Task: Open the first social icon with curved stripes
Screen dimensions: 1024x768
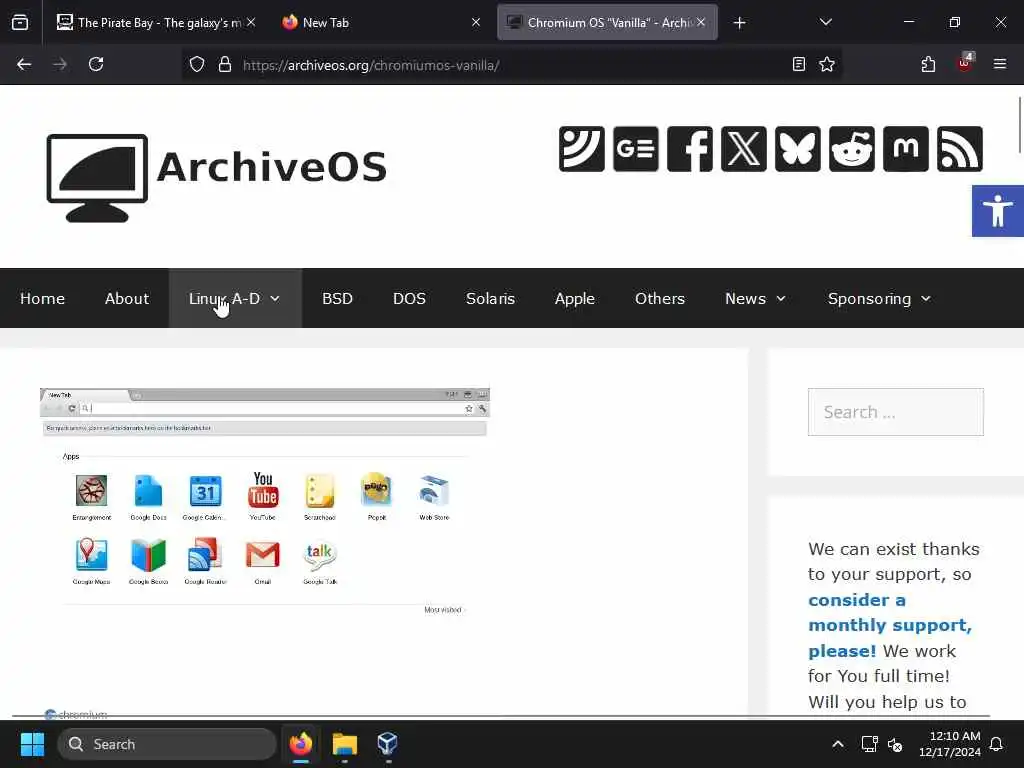Action: [x=581, y=149]
